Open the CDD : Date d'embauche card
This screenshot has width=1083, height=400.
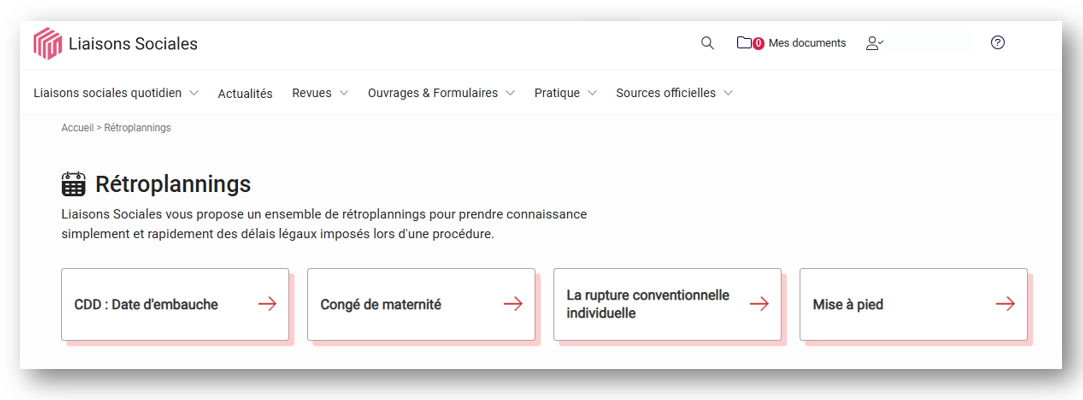tap(175, 304)
